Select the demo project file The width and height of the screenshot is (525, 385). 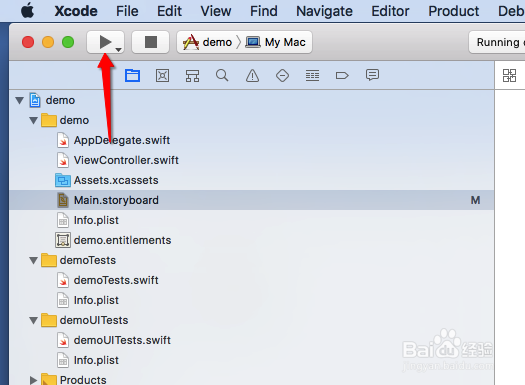[252, 100]
